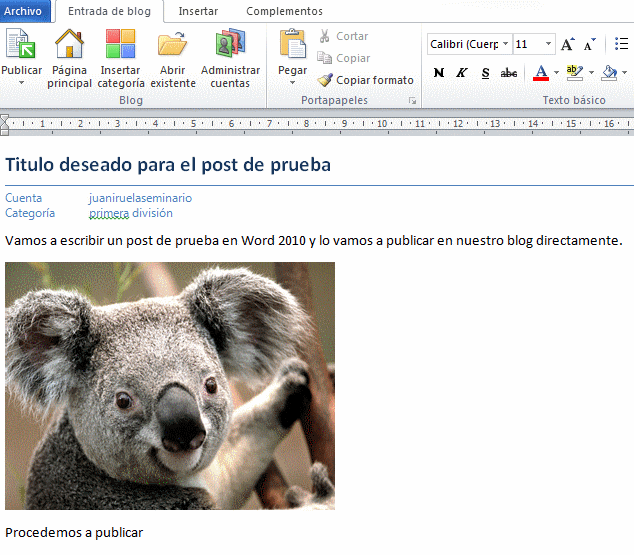Image resolution: width=634 pixels, height=555 pixels.
Task: Apply the red font color swatch
Action: [x=541, y=73]
